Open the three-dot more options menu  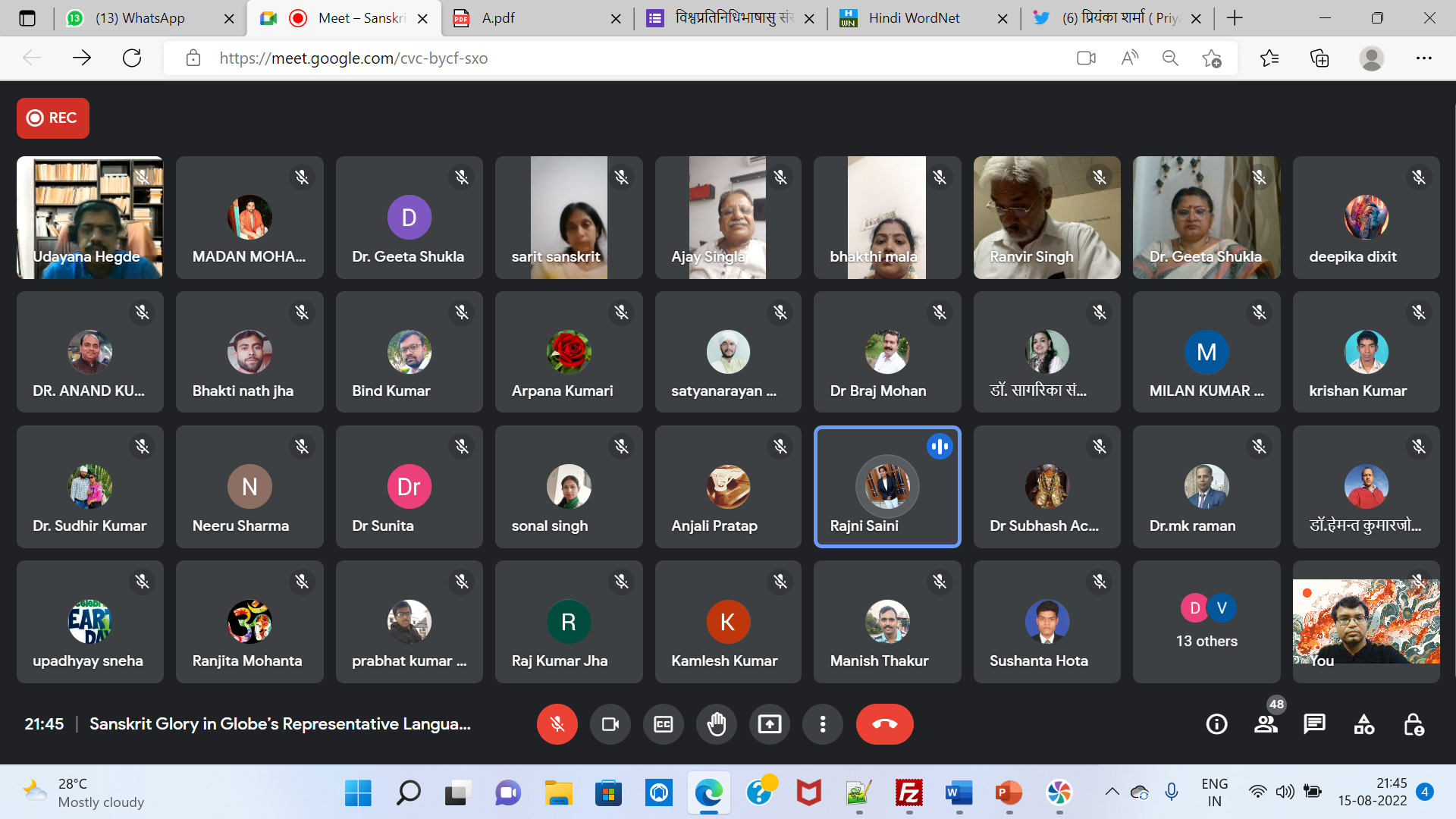tap(822, 724)
